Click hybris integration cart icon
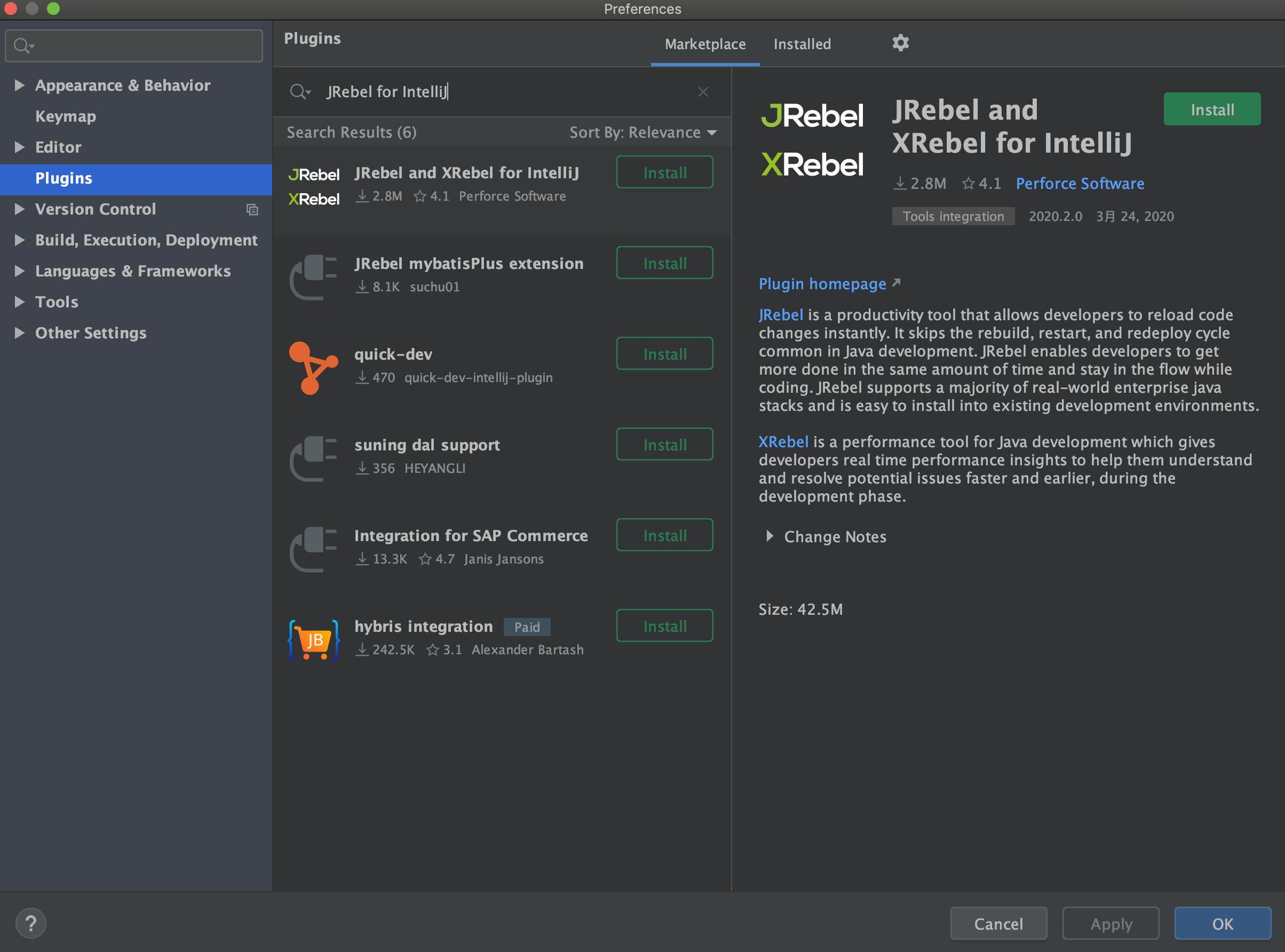The width and height of the screenshot is (1285, 952). [313, 640]
